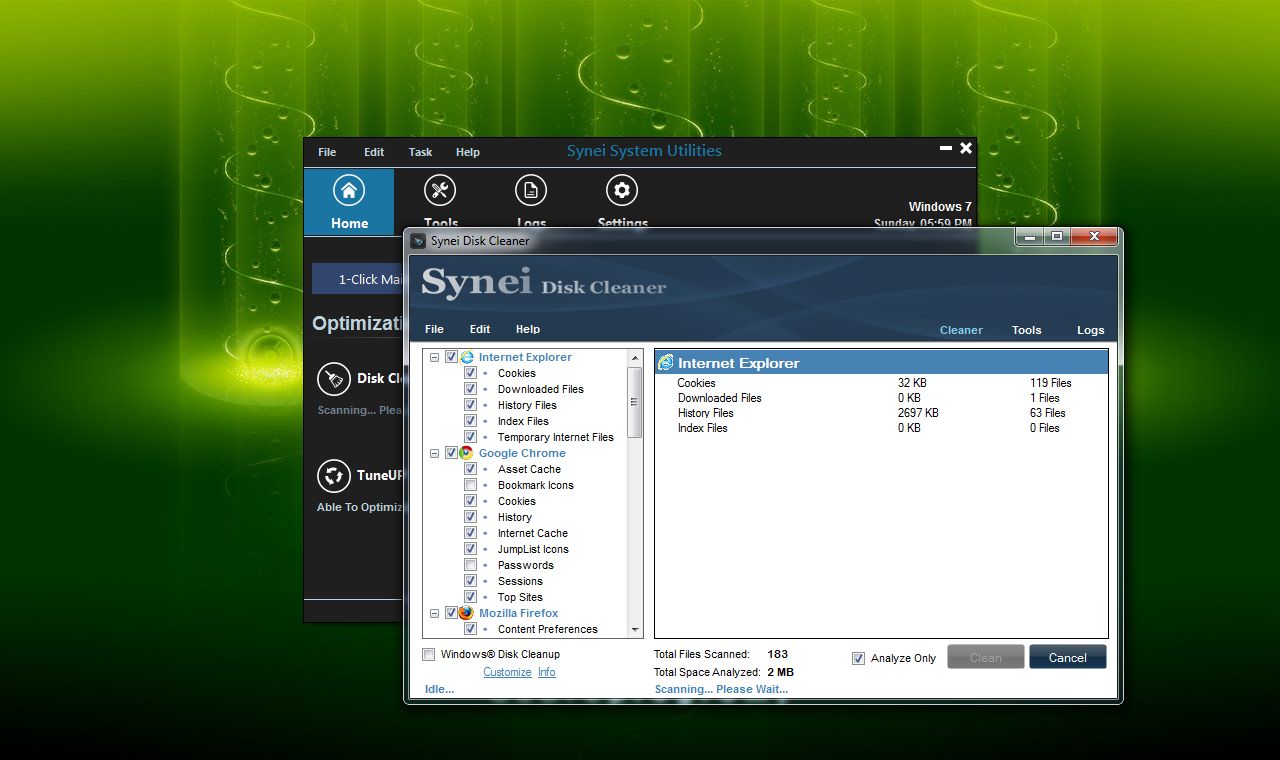The height and width of the screenshot is (760, 1280).
Task: Switch to the Logs tab in Disk Cleaner
Action: pos(1091,330)
